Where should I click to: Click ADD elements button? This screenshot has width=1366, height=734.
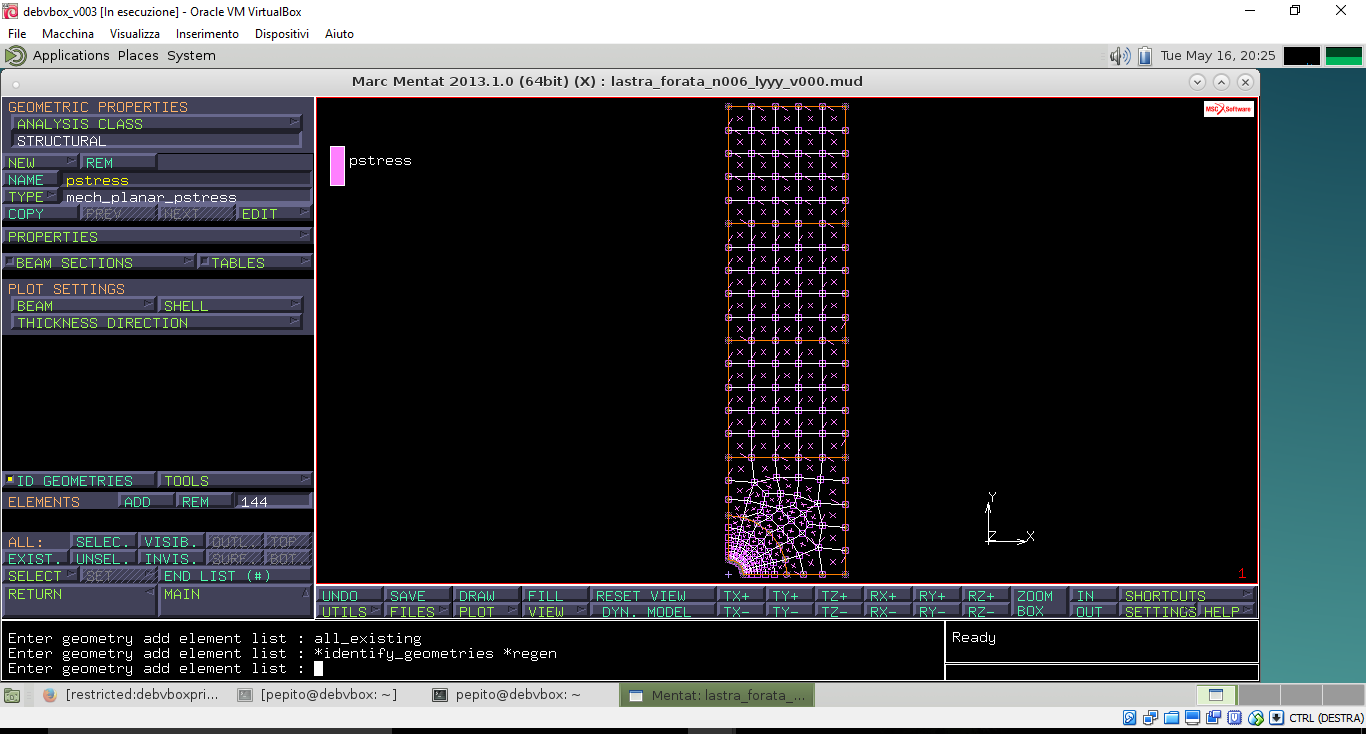pyautogui.click(x=146, y=501)
